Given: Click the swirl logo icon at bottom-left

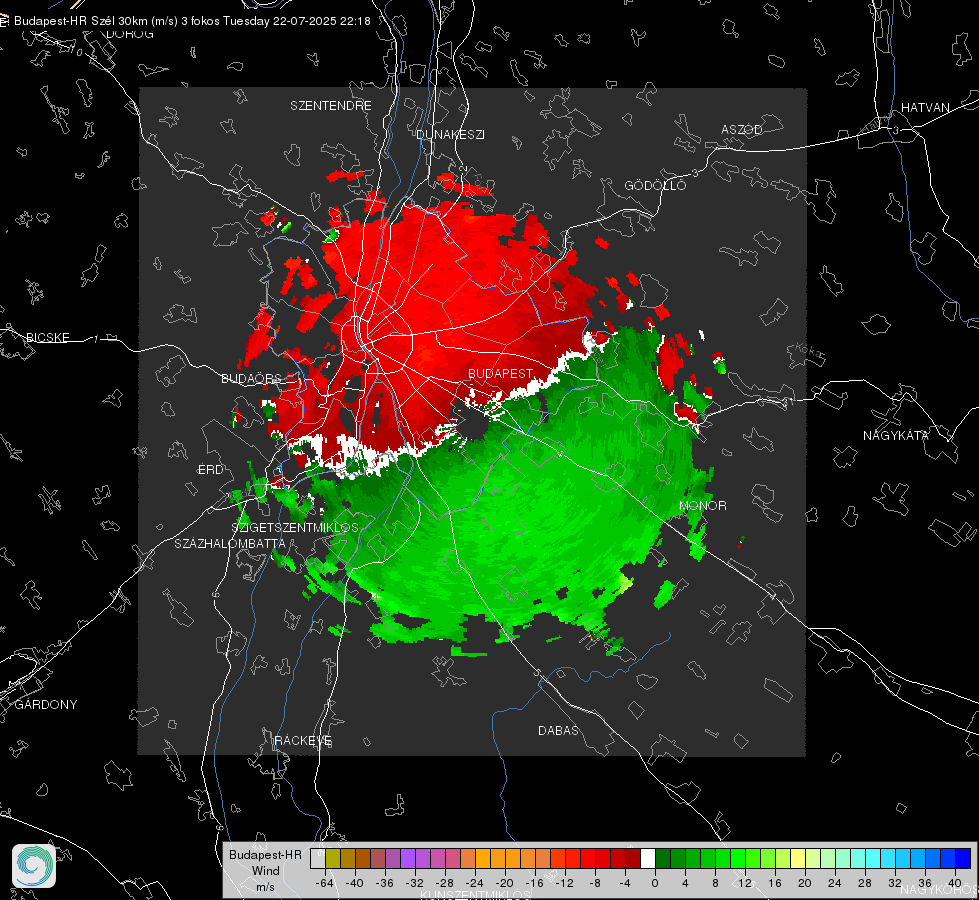Looking at the screenshot, I should tap(34, 866).
